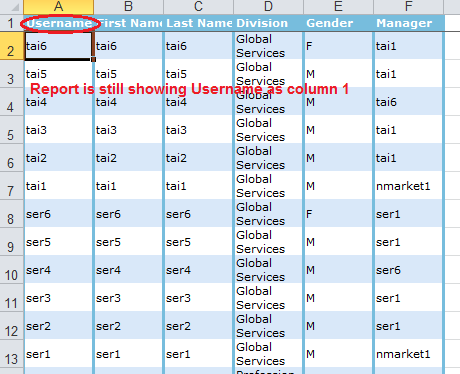Select row 13 header
This screenshot has height=374, width=460.
click(x=11, y=354)
